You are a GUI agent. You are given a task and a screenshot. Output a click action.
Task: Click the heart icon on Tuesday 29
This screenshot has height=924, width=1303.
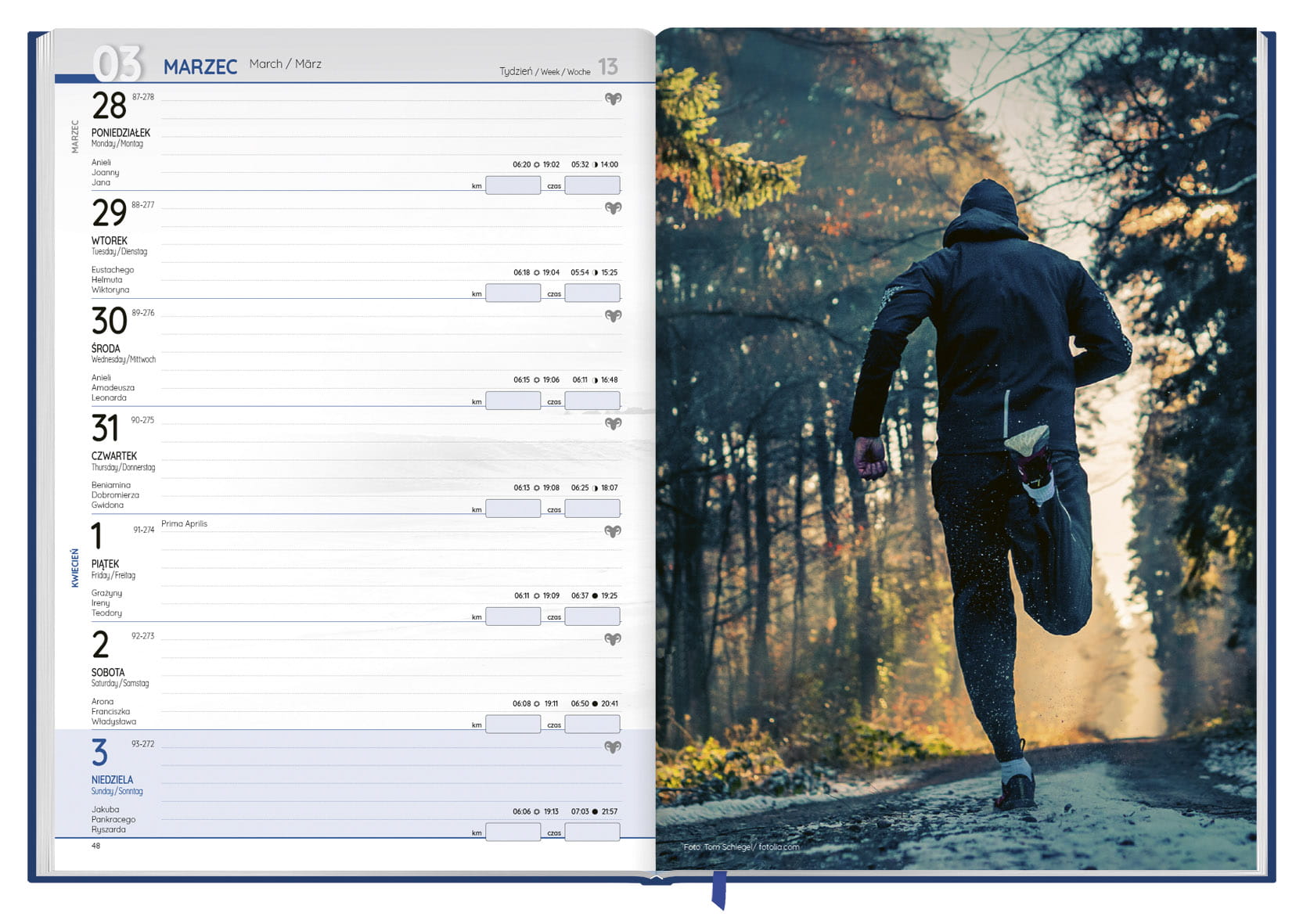613,207
